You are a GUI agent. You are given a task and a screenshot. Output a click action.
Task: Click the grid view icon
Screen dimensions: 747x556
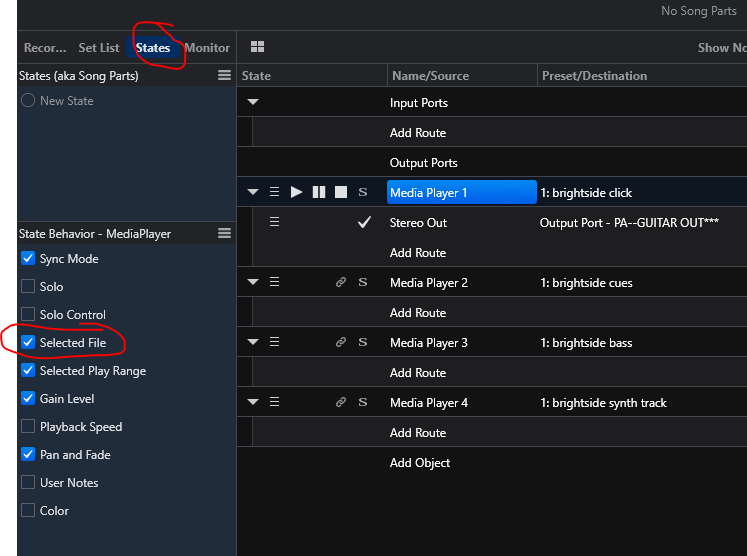click(x=257, y=47)
